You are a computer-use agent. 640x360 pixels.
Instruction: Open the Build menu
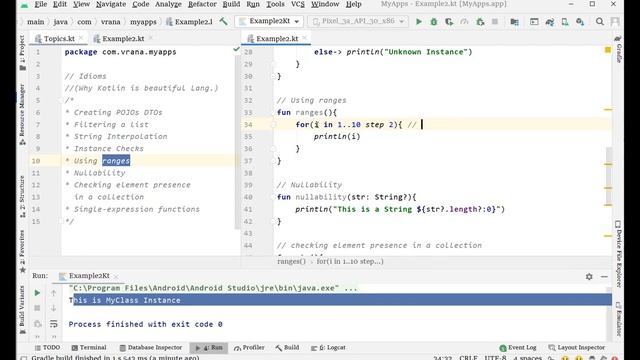point(231,4)
